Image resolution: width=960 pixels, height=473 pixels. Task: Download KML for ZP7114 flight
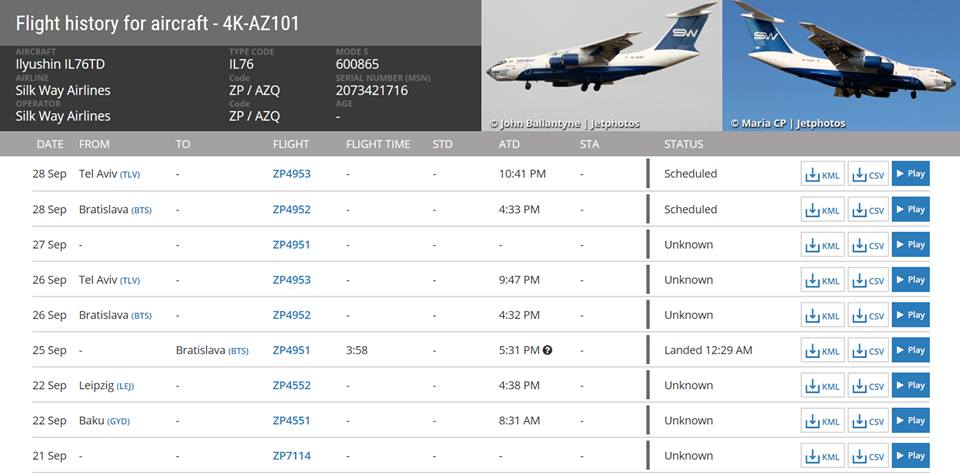point(822,456)
